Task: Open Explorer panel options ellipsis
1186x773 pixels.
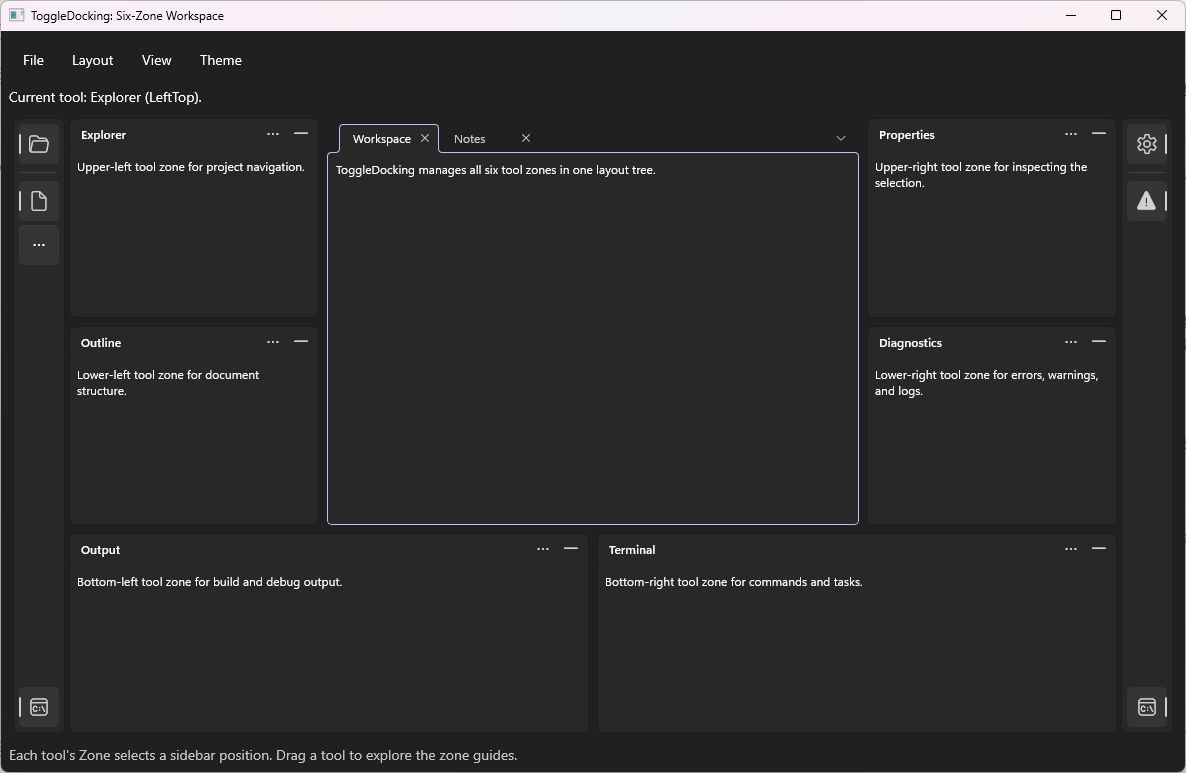Action: click(273, 135)
